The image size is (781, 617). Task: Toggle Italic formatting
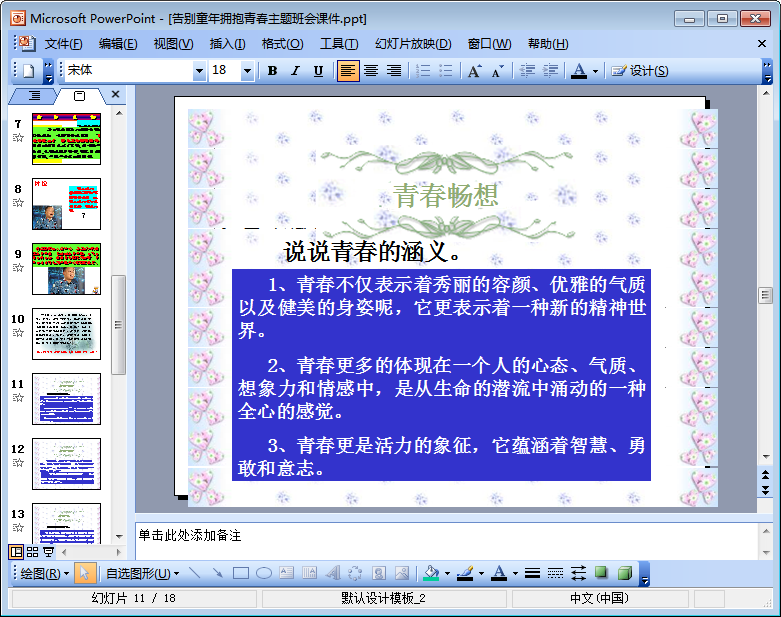295,71
